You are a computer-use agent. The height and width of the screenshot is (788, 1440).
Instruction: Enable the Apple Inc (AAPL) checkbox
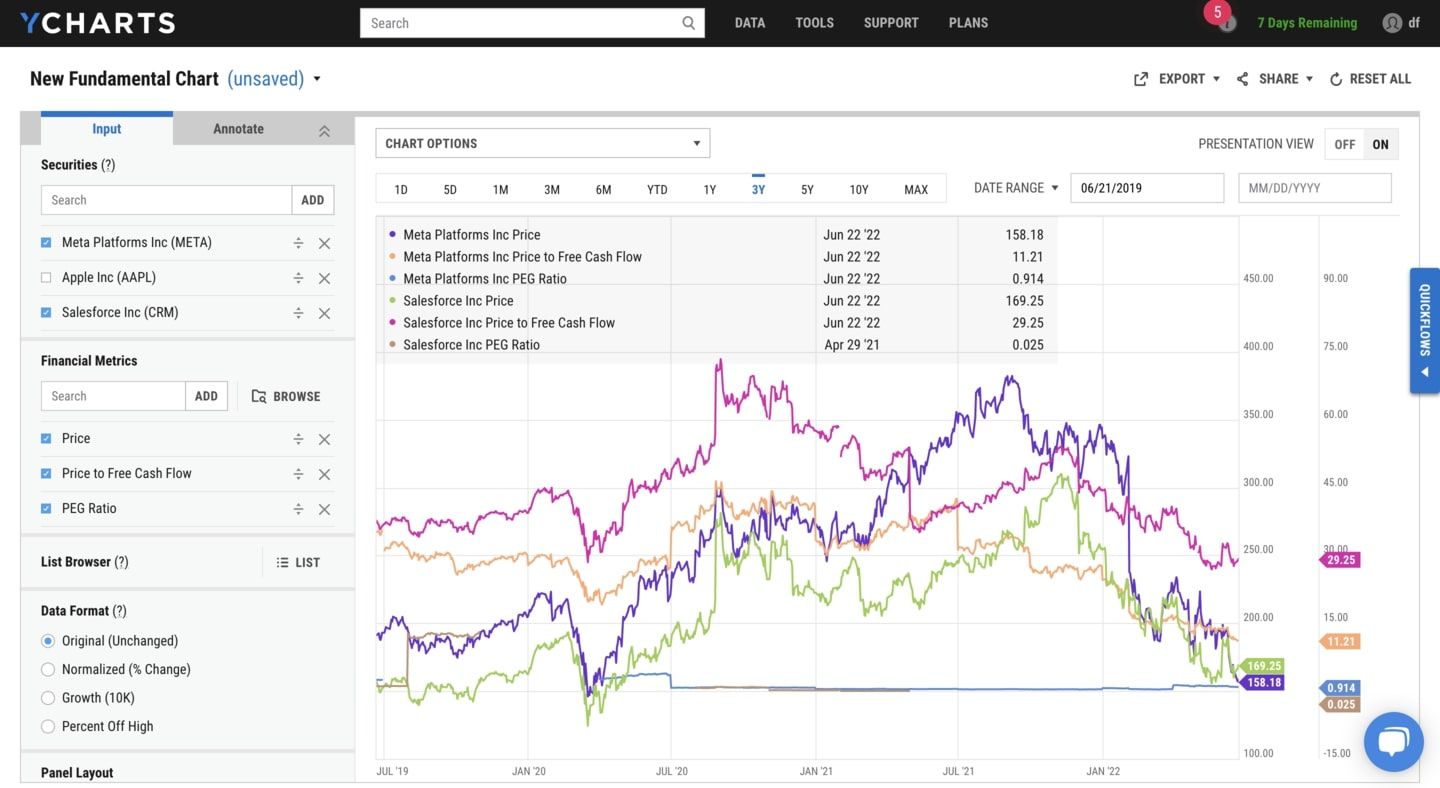tap(45, 277)
